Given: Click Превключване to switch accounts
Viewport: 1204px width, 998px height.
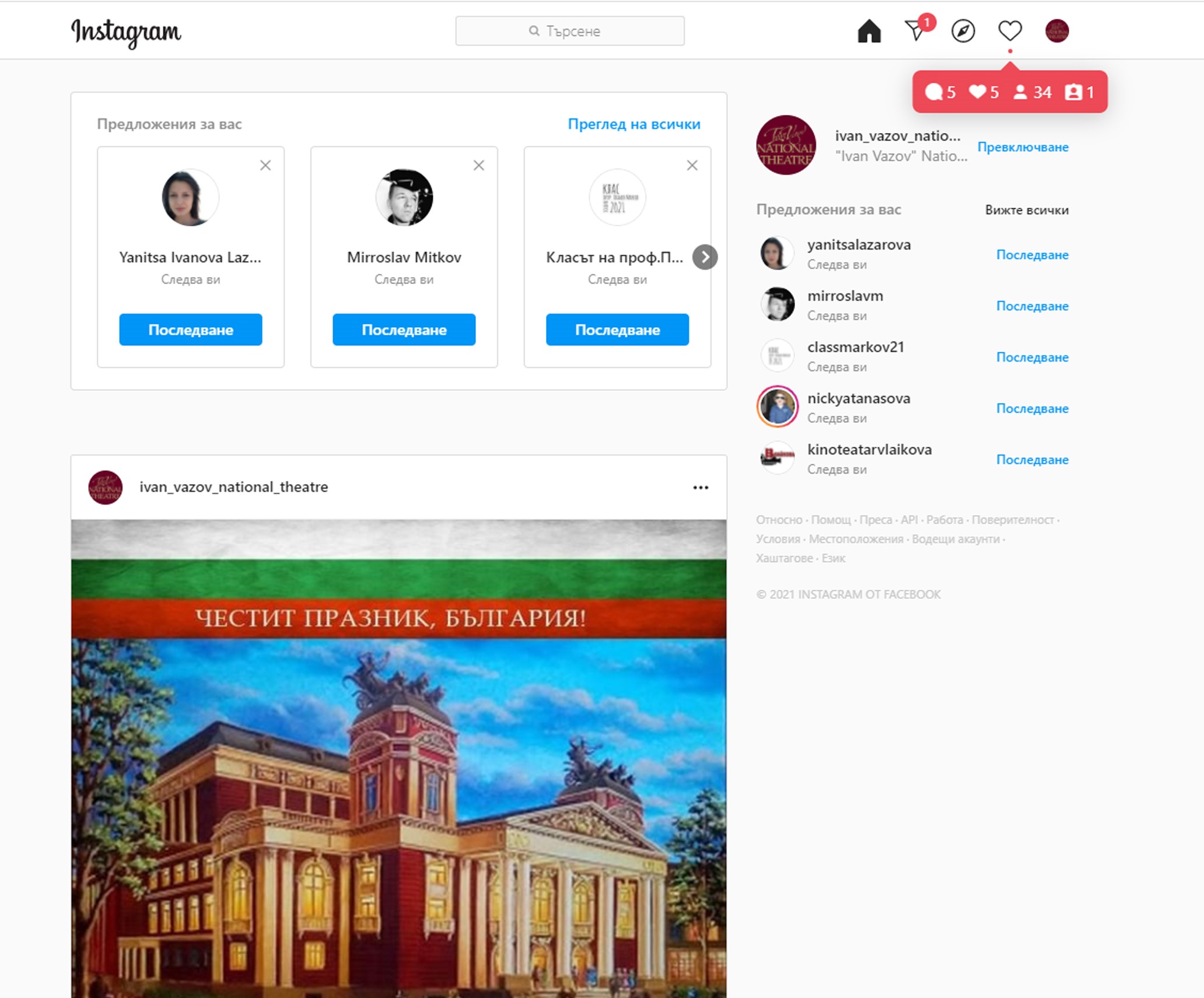Looking at the screenshot, I should tap(1023, 147).
